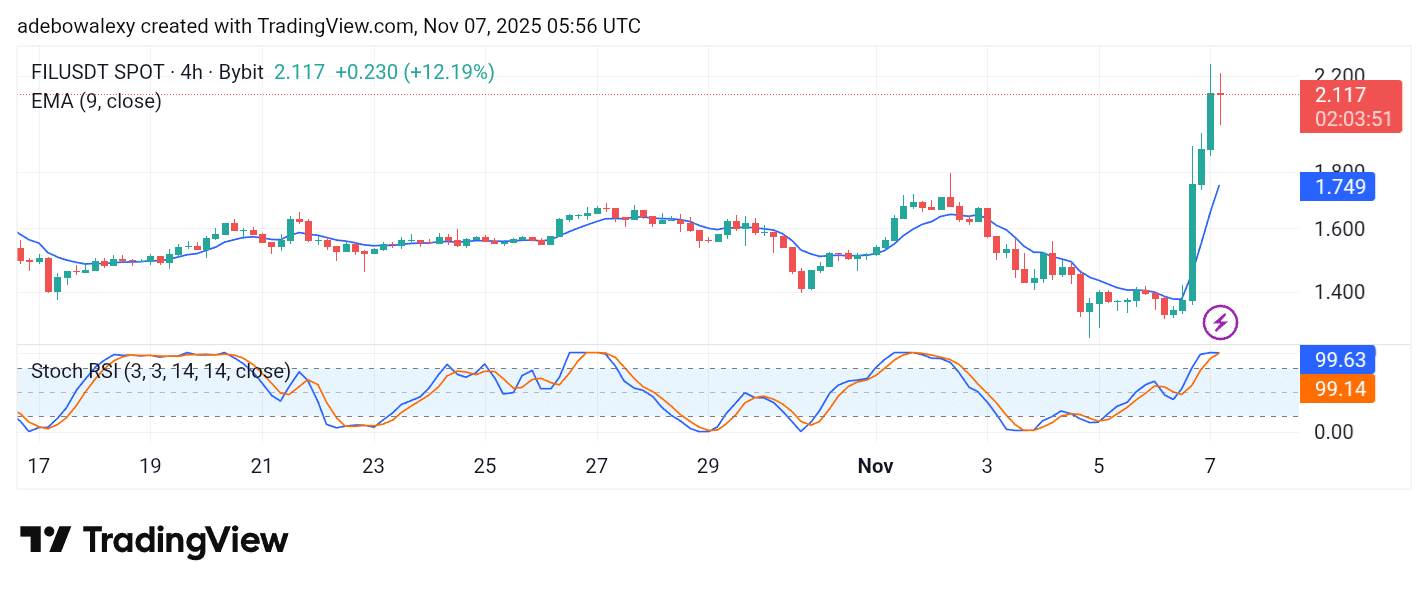Viewport: 1428px width, 591px height.
Task: Click the purple lightning bolt event icon
Action: [x=1221, y=321]
